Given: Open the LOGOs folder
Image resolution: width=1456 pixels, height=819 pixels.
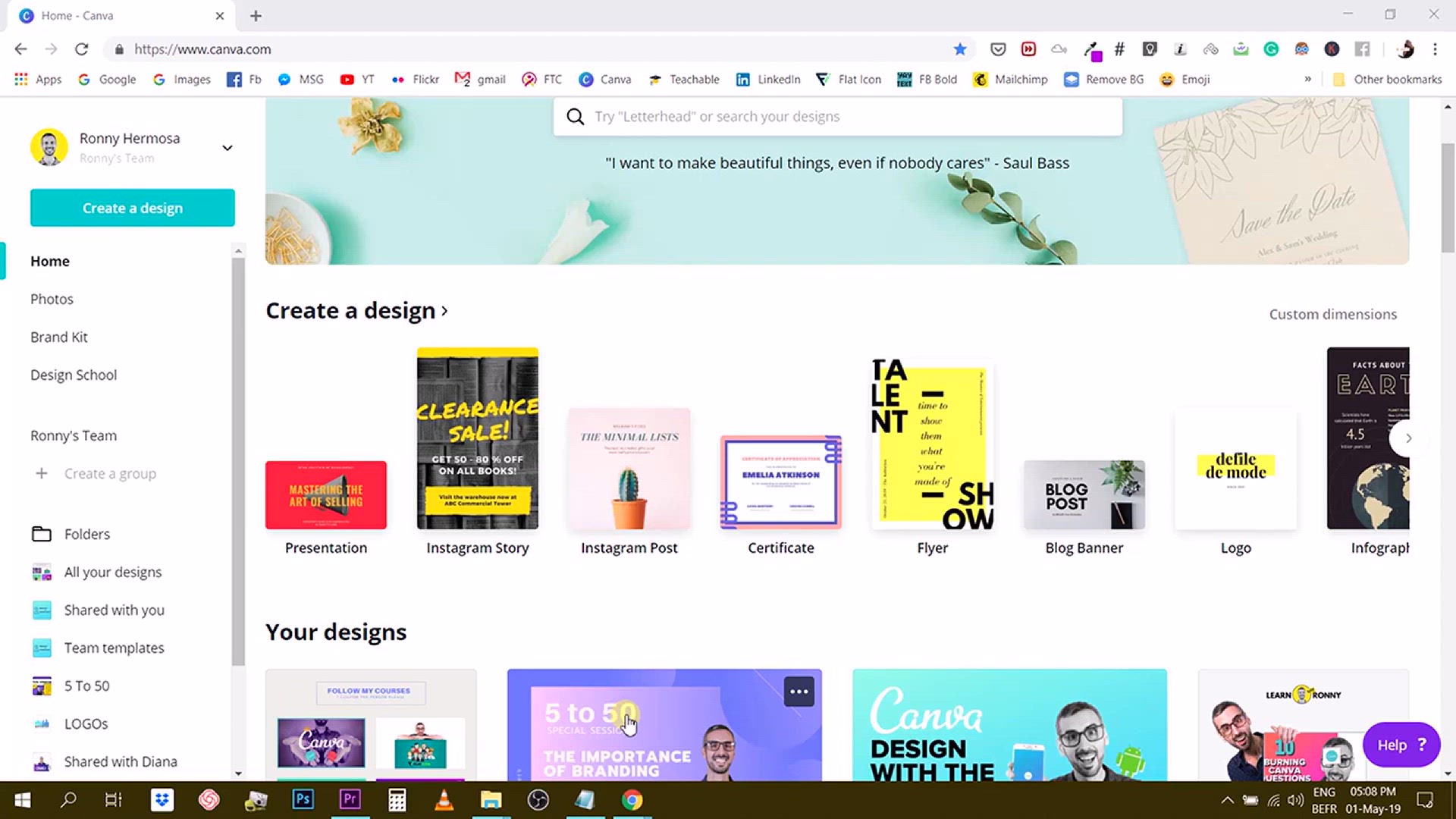Looking at the screenshot, I should tap(86, 723).
